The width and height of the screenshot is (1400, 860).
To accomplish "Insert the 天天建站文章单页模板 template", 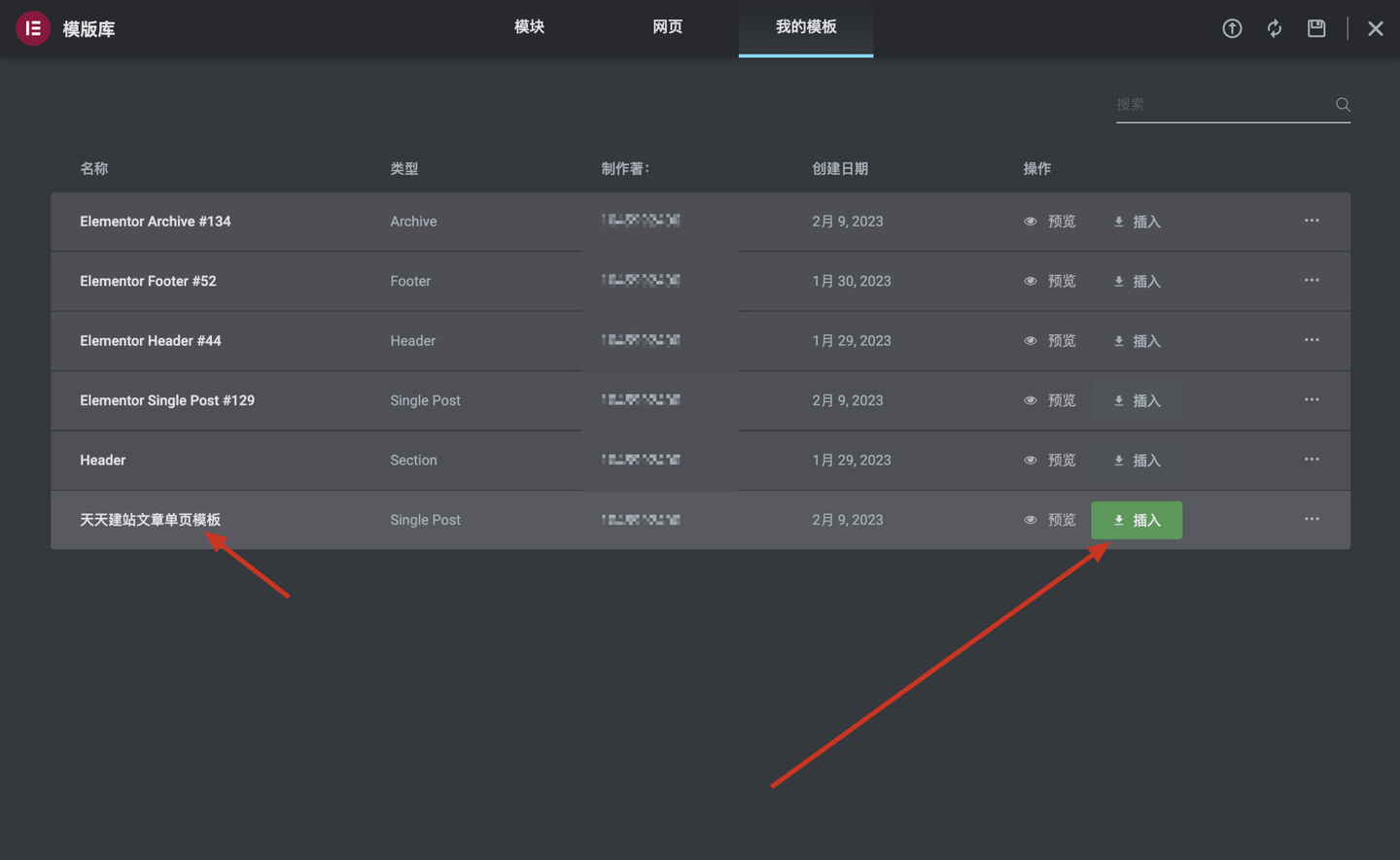I will click(x=1137, y=520).
